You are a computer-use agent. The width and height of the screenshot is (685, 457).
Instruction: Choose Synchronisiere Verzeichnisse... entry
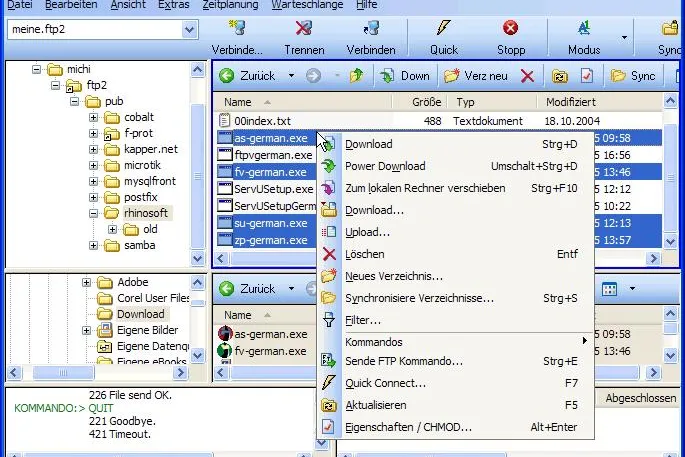tap(455, 298)
